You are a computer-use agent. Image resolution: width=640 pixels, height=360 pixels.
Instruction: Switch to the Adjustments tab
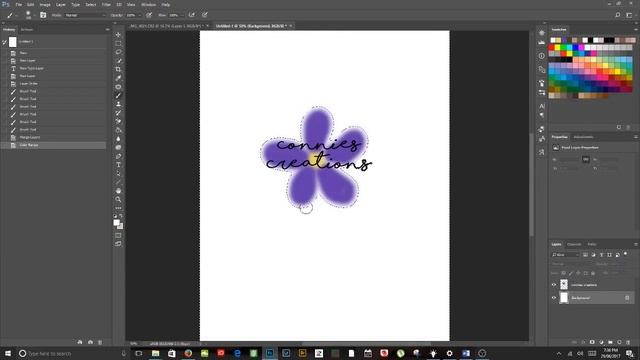[584, 137]
